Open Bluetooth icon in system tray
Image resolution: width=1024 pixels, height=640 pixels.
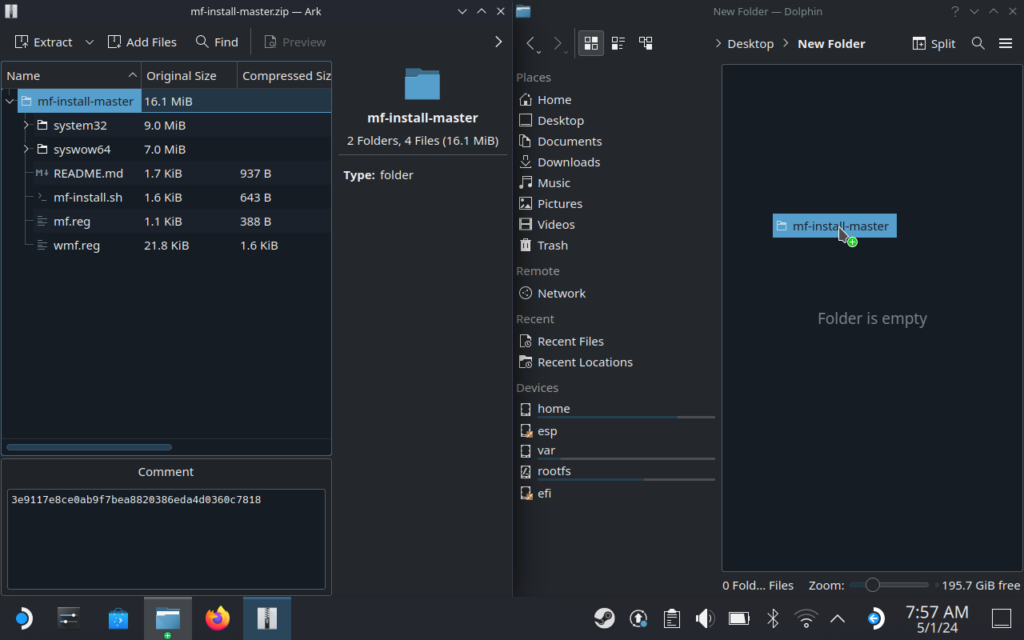[x=773, y=618]
